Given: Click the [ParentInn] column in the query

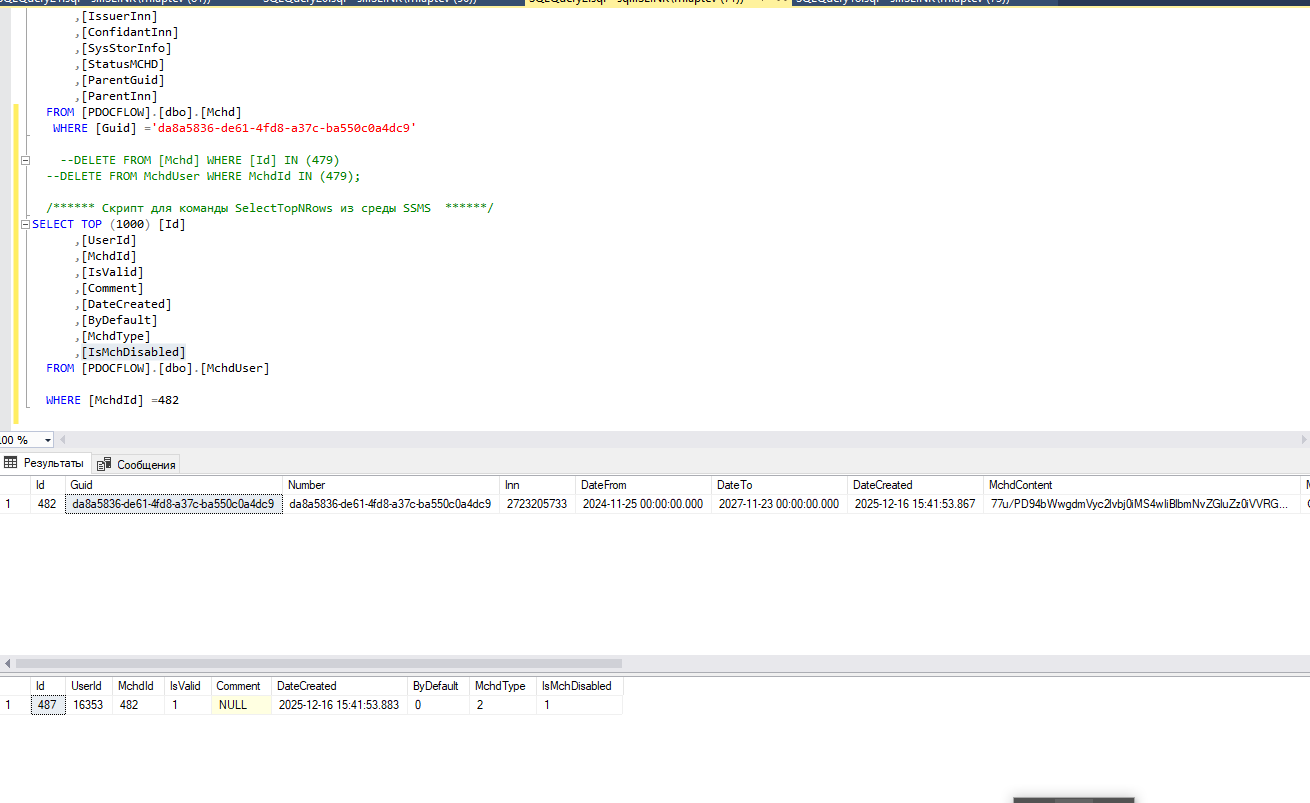Looking at the screenshot, I should [x=119, y=96].
